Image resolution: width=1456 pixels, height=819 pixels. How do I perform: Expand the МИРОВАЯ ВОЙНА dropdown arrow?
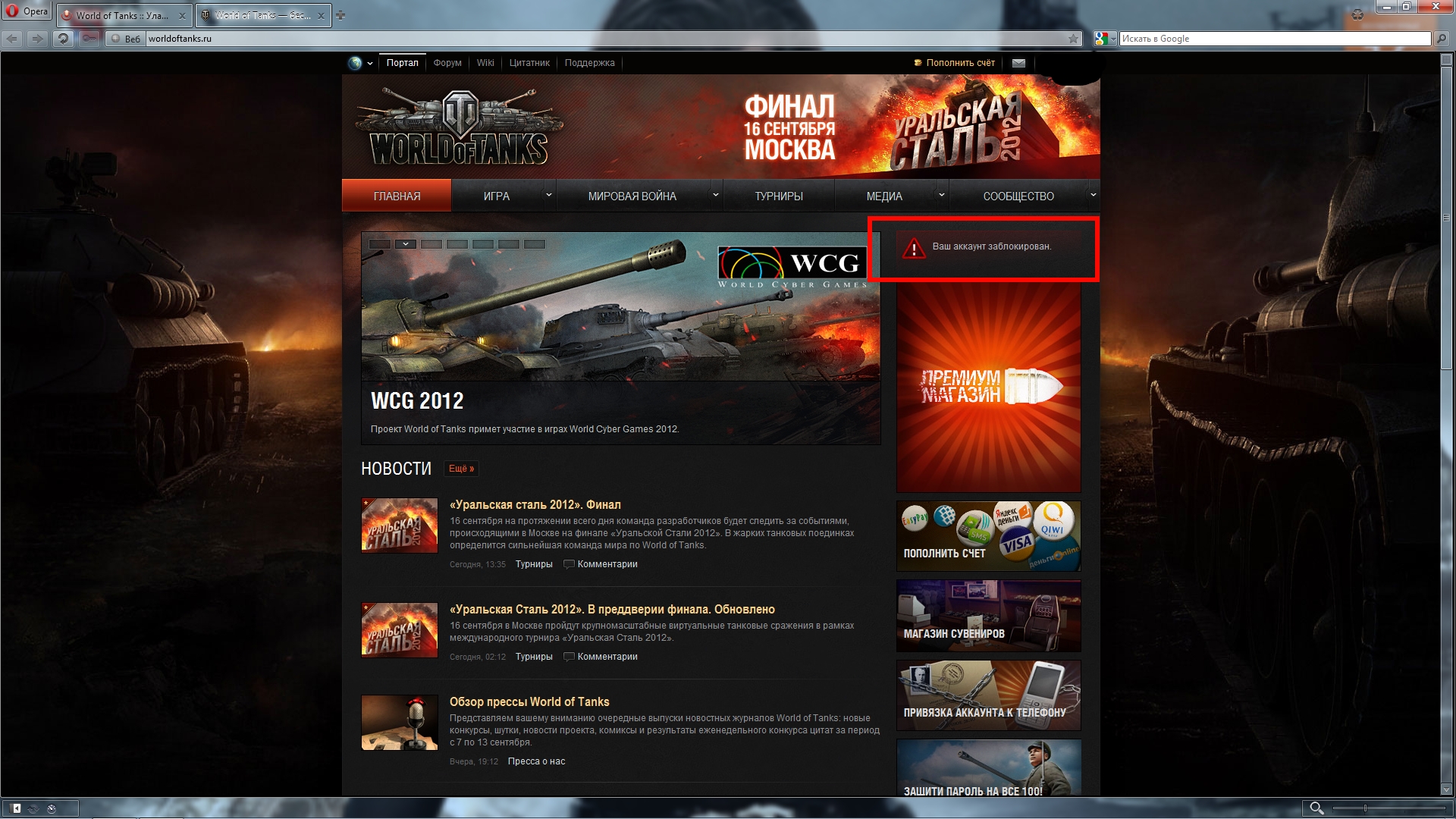715,195
